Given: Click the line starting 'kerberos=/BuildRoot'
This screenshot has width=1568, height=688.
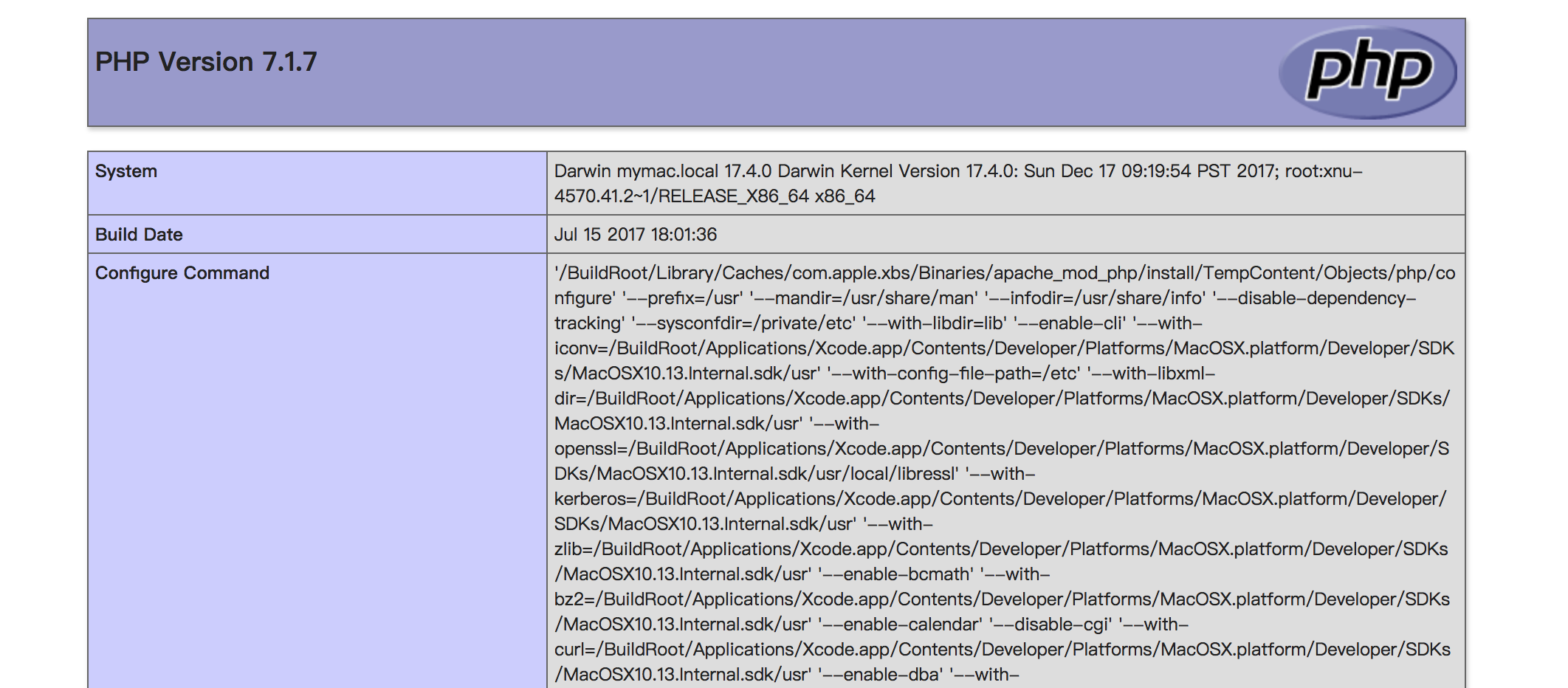Looking at the screenshot, I should click(1000, 499).
